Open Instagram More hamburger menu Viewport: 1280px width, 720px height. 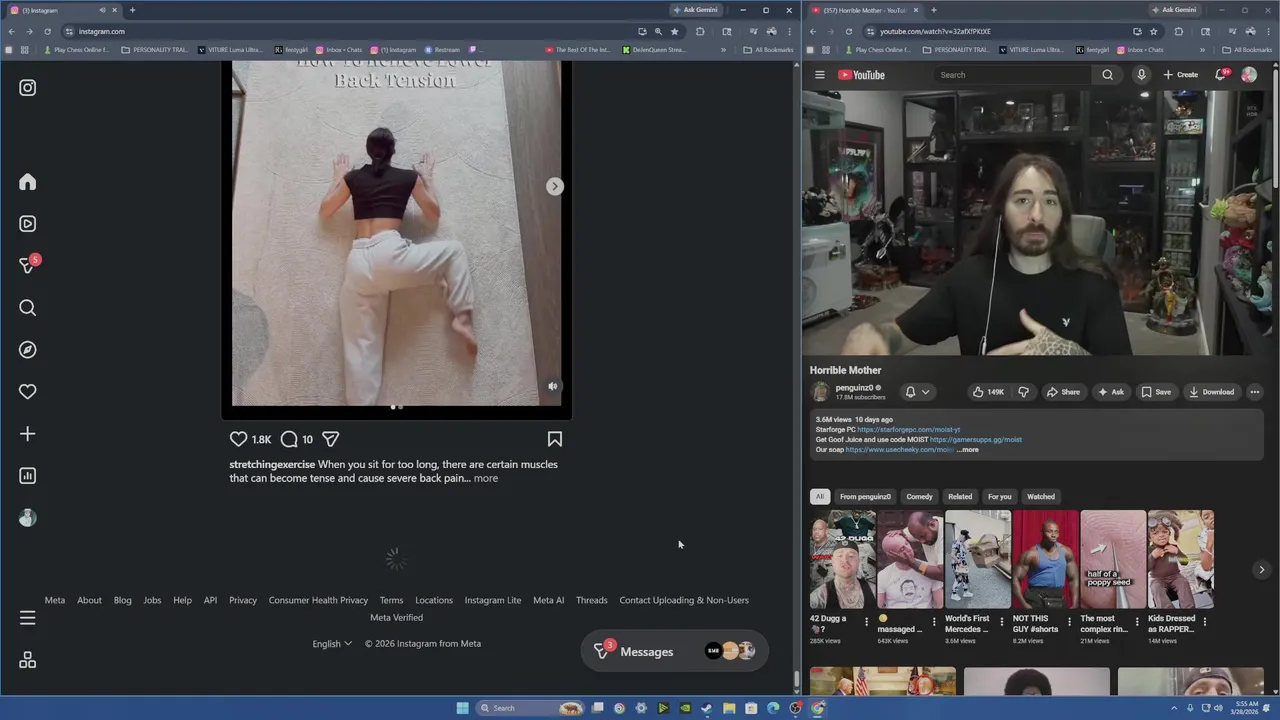(x=27, y=618)
